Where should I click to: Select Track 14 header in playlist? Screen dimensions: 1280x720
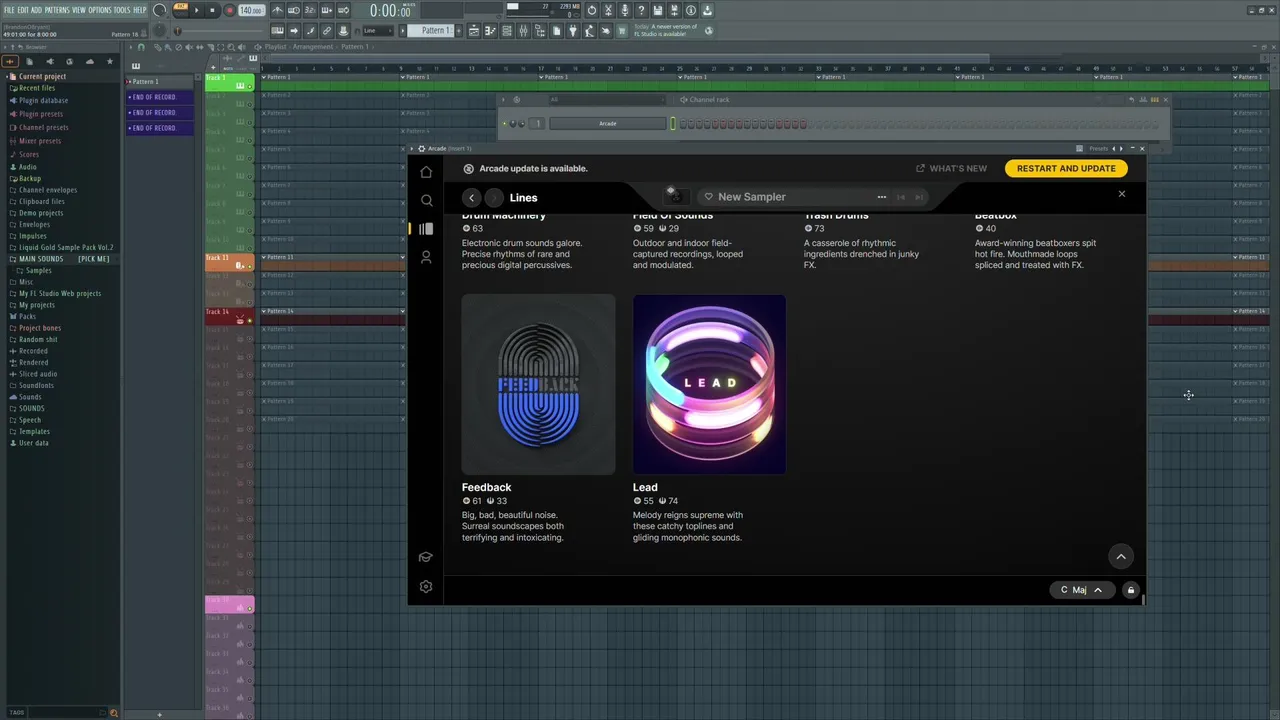pos(229,319)
